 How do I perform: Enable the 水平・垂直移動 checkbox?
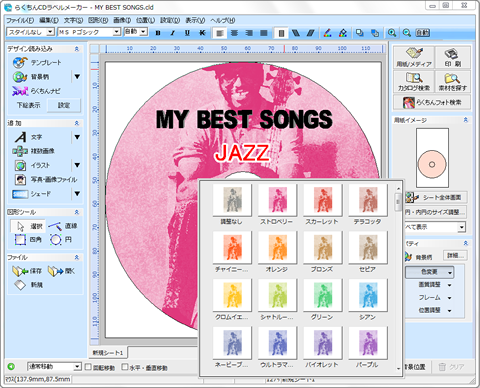point(125,367)
